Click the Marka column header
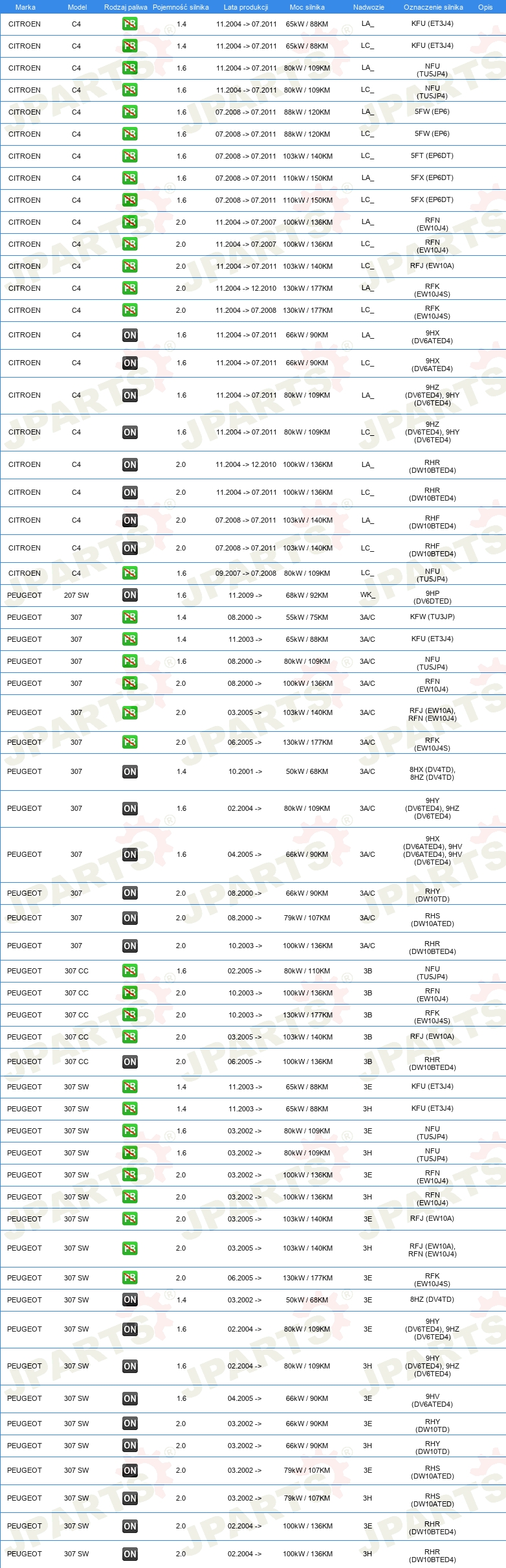The width and height of the screenshot is (506, 1568). 25,7
